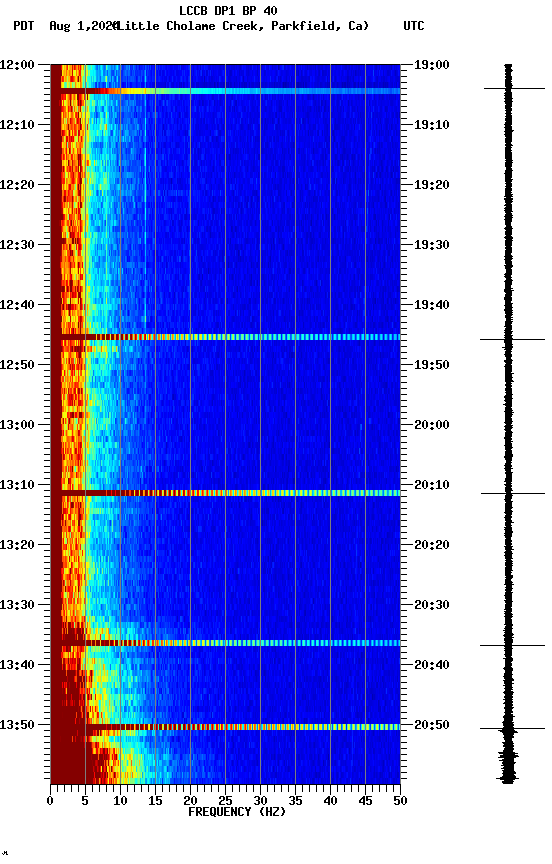Click the "13:50" PDT time label

(x=17, y=725)
